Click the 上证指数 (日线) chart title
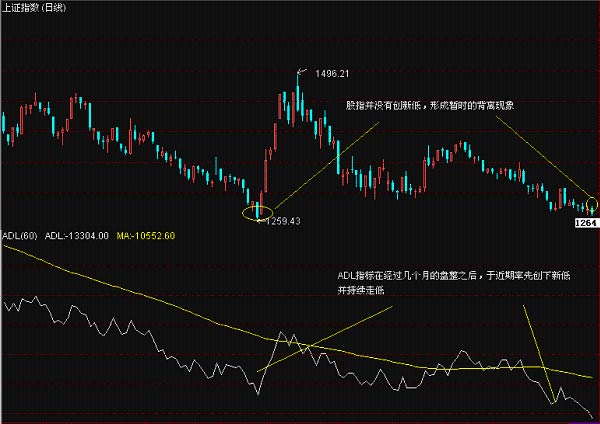 34,7
